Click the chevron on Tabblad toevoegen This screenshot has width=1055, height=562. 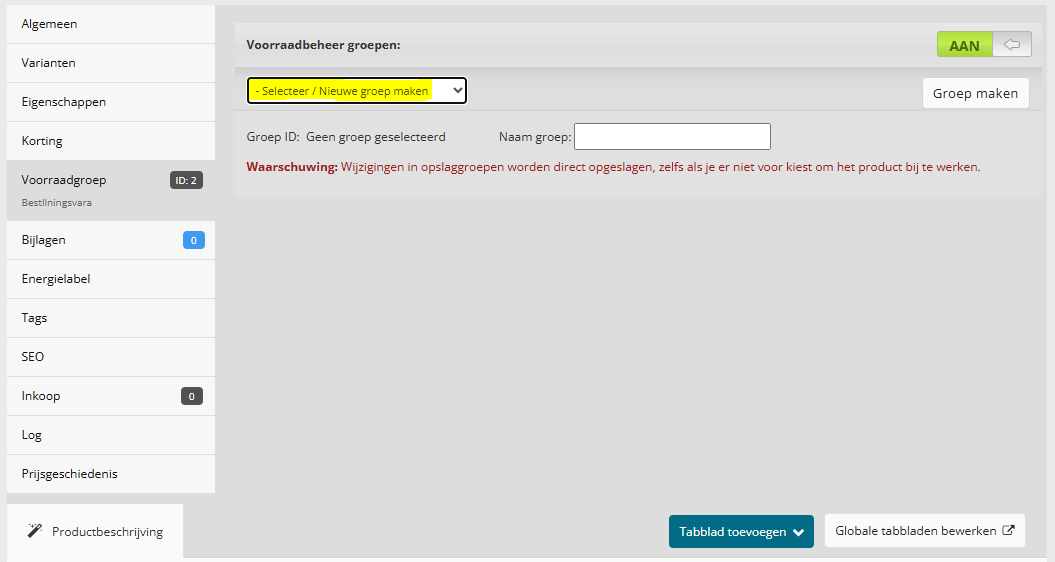[799, 532]
